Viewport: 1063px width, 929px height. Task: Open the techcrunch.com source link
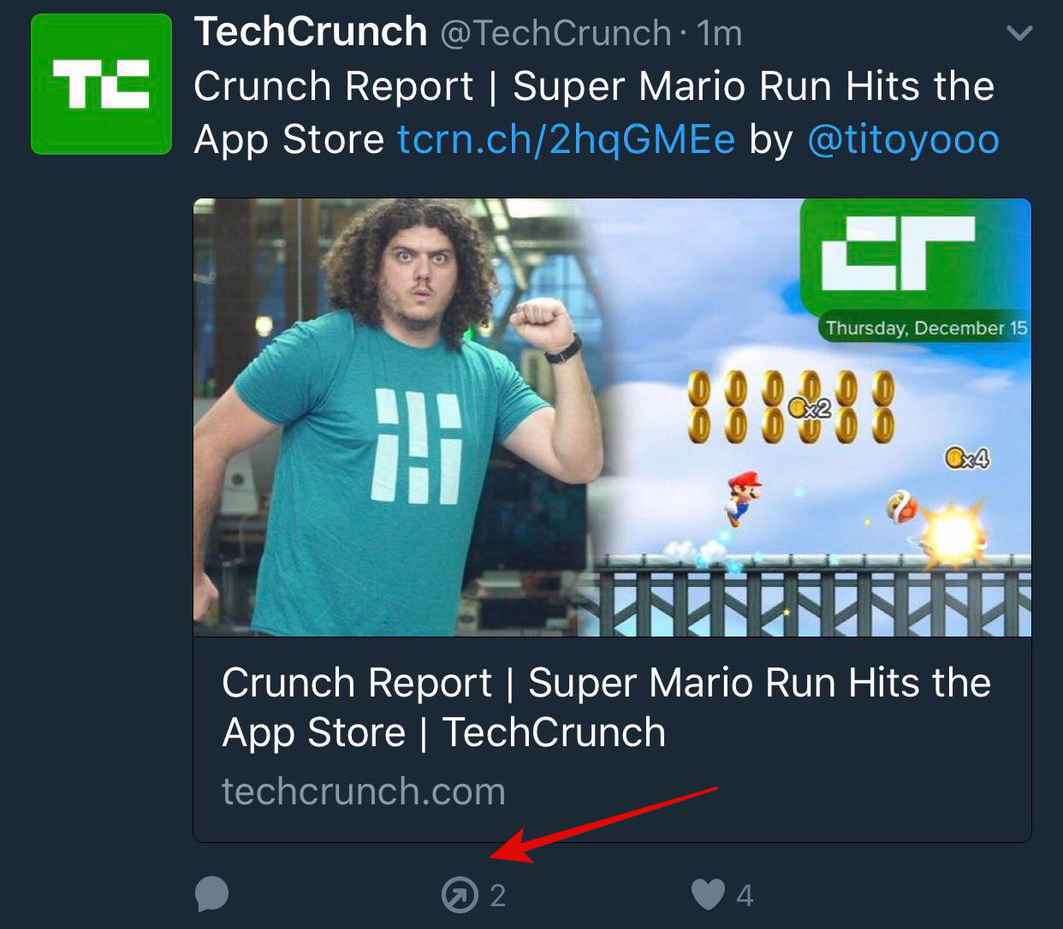(363, 791)
